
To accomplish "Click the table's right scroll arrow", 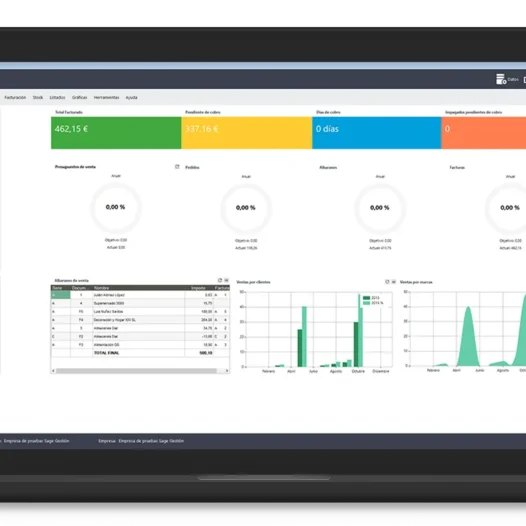I will (x=227, y=371).
